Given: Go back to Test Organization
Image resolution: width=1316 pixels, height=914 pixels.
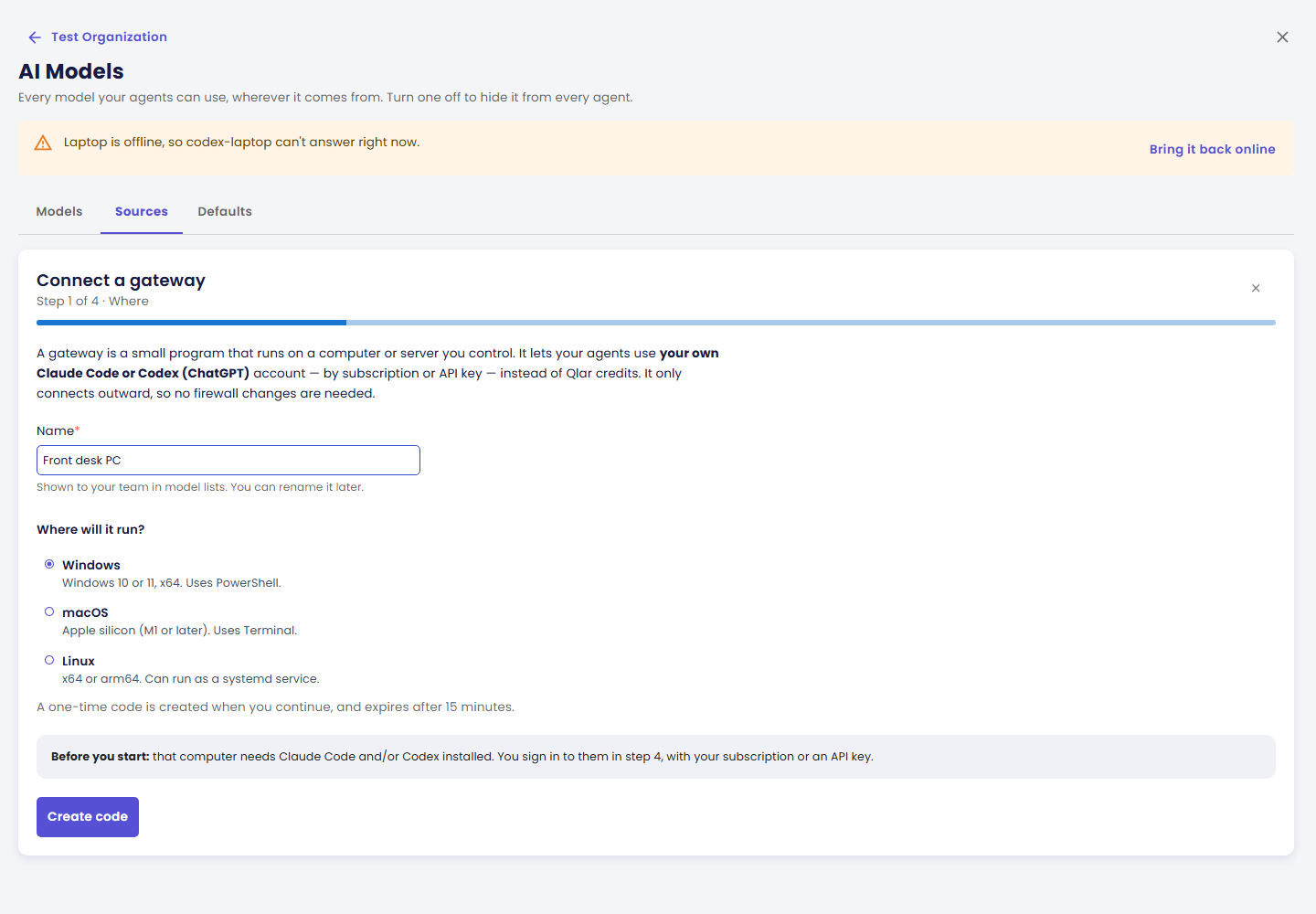Looking at the screenshot, I should coord(109,37).
